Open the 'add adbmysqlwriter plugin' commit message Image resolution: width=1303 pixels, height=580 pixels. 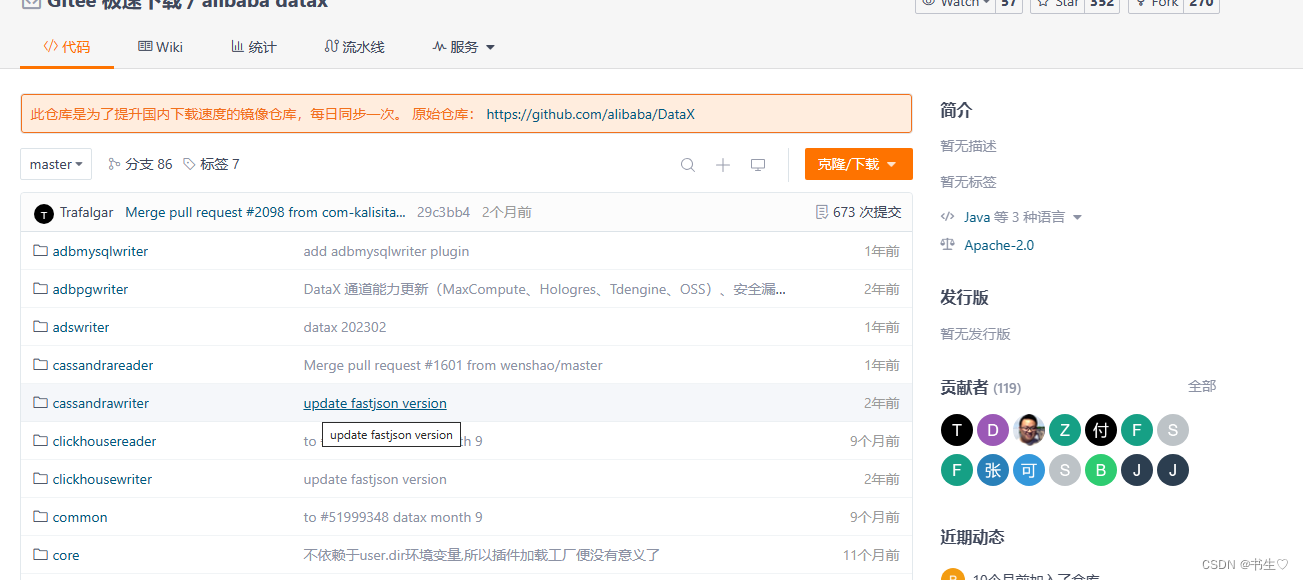pyautogui.click(x=386, y=251)
